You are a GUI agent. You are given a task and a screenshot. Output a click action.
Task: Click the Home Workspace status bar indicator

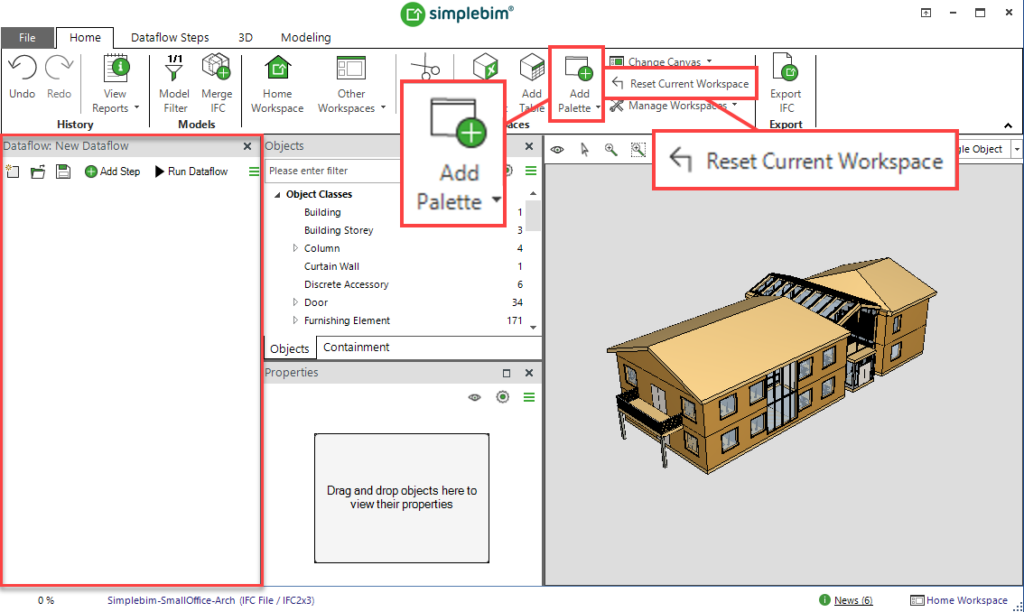959,600
